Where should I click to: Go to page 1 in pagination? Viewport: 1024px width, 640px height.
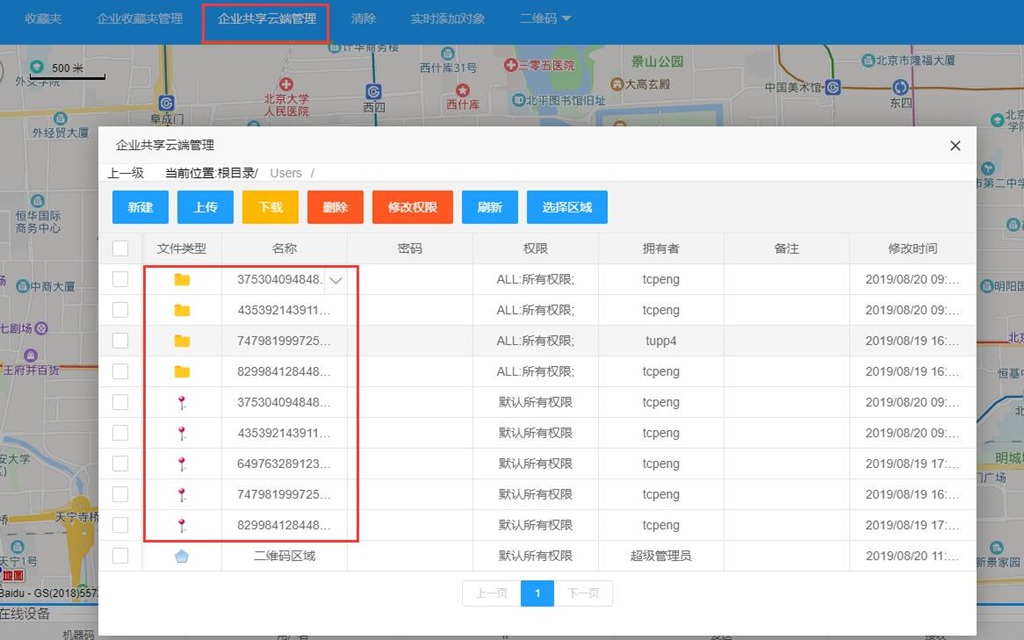(537, 593)
